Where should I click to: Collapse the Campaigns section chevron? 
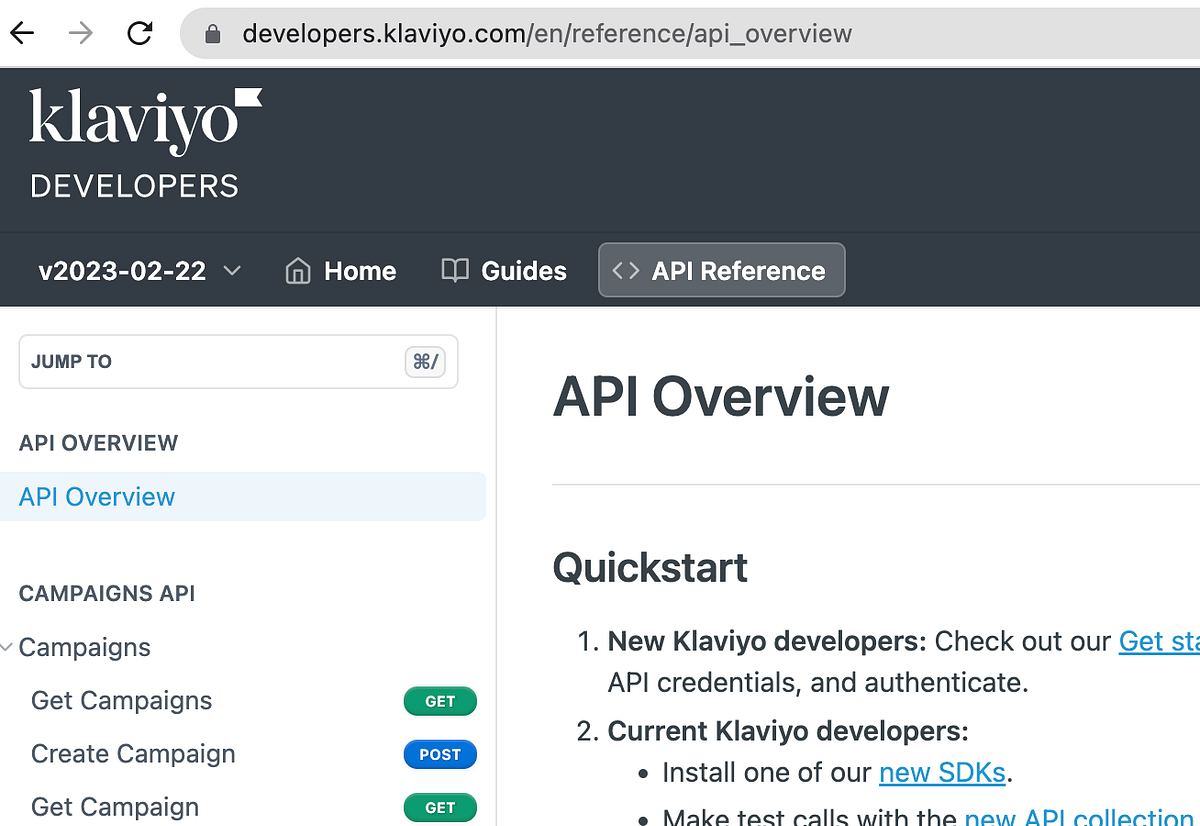pyautogui.click(x=7, y=645)
